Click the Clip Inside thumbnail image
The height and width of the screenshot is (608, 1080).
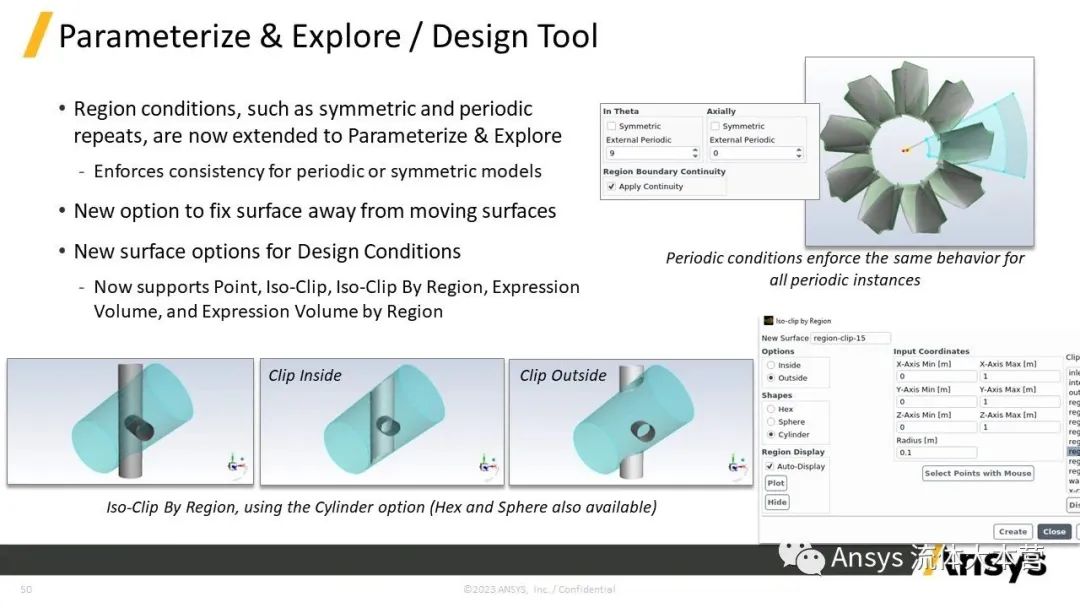382,421
